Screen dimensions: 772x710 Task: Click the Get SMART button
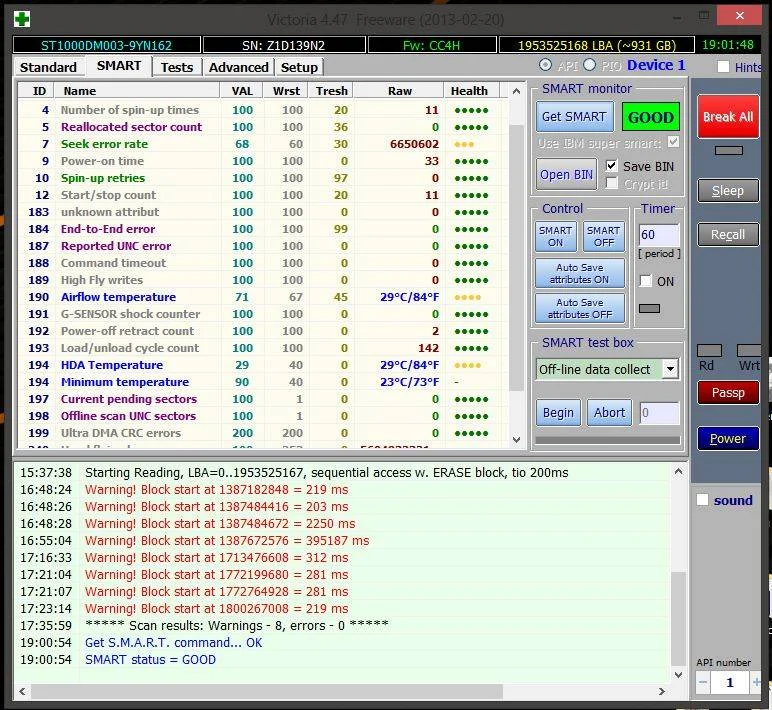[x=574, y=117]
